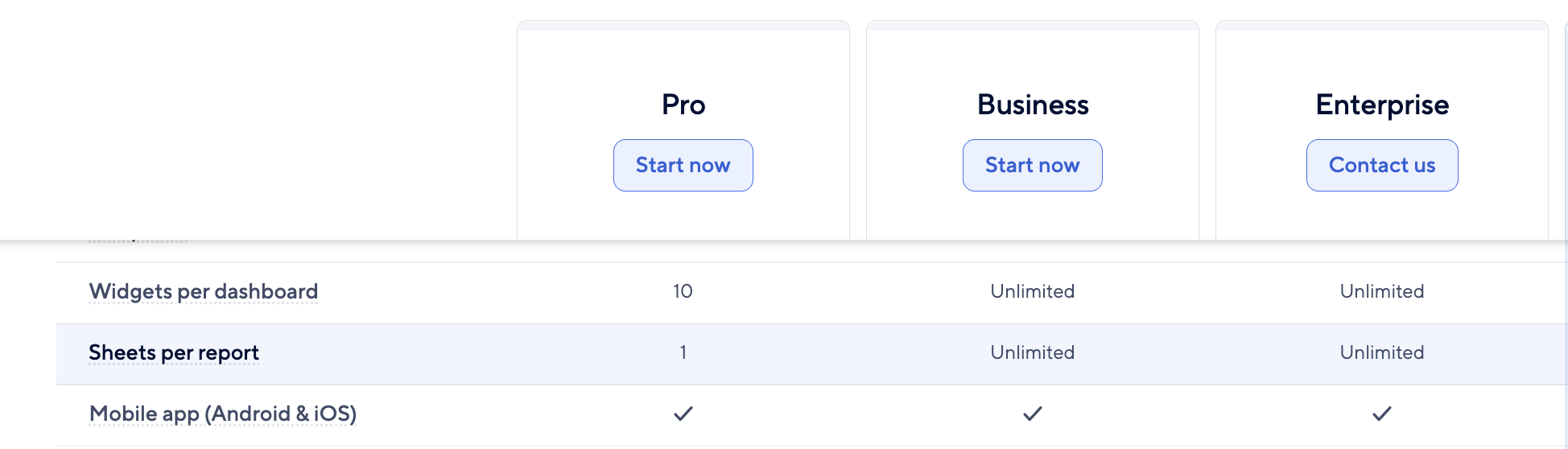
Task: Click Pro sheets per report value 1
Action: pyautogui.click(x=683, y=352)
